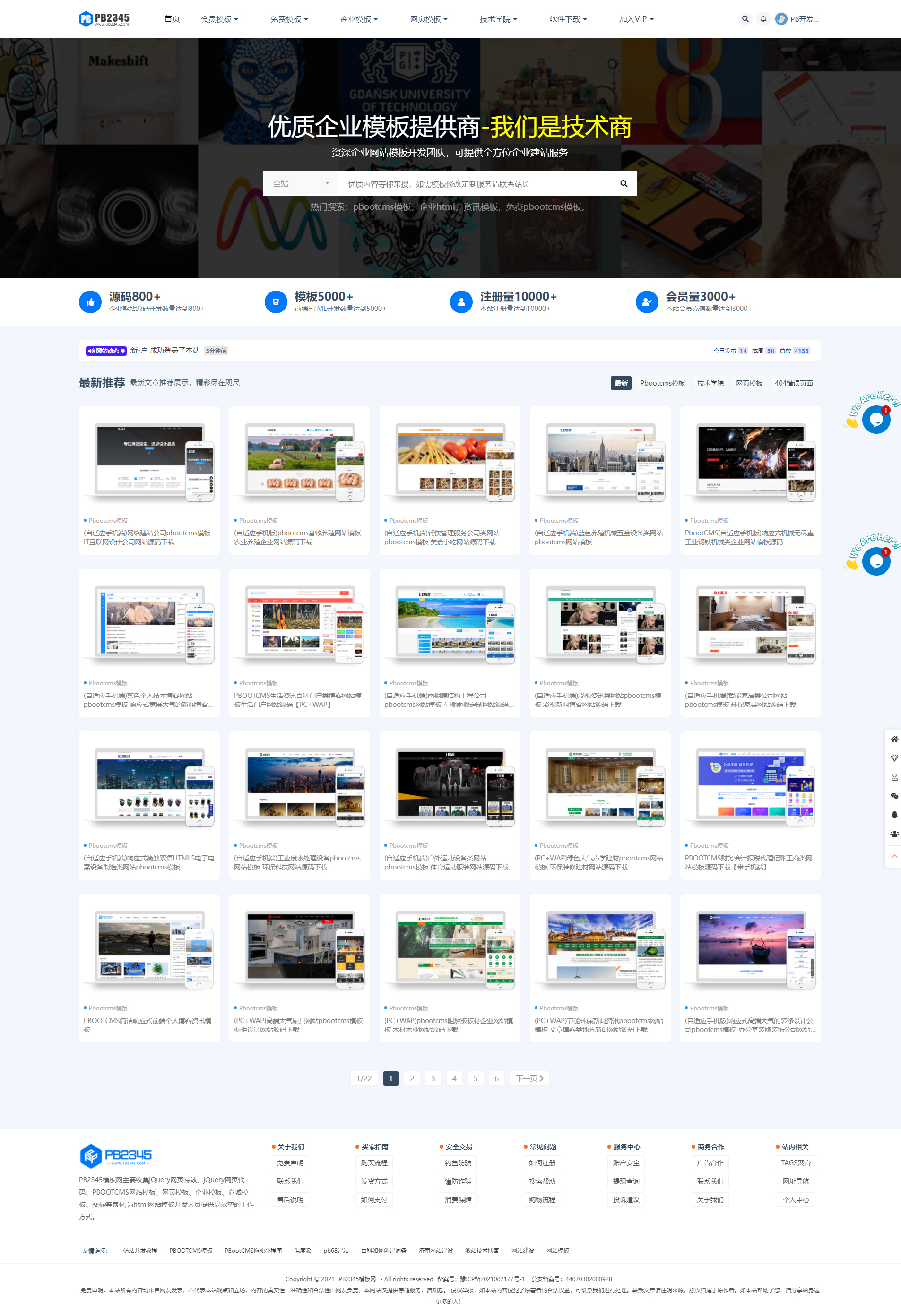Go to pagination page 2
Image resolution: width=901 pixels, height=1316 pixels.
tap(412, 1078)
